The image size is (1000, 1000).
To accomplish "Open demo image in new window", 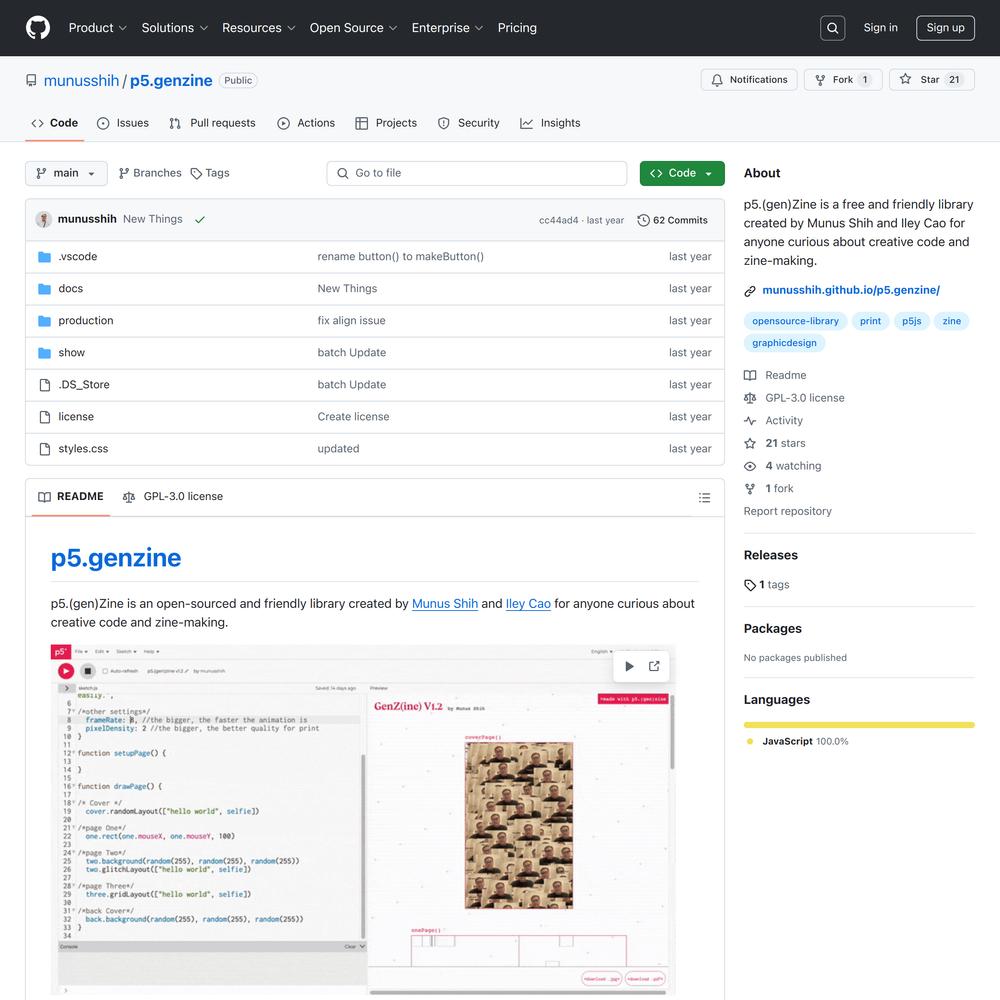I will (x=654, y=666).
